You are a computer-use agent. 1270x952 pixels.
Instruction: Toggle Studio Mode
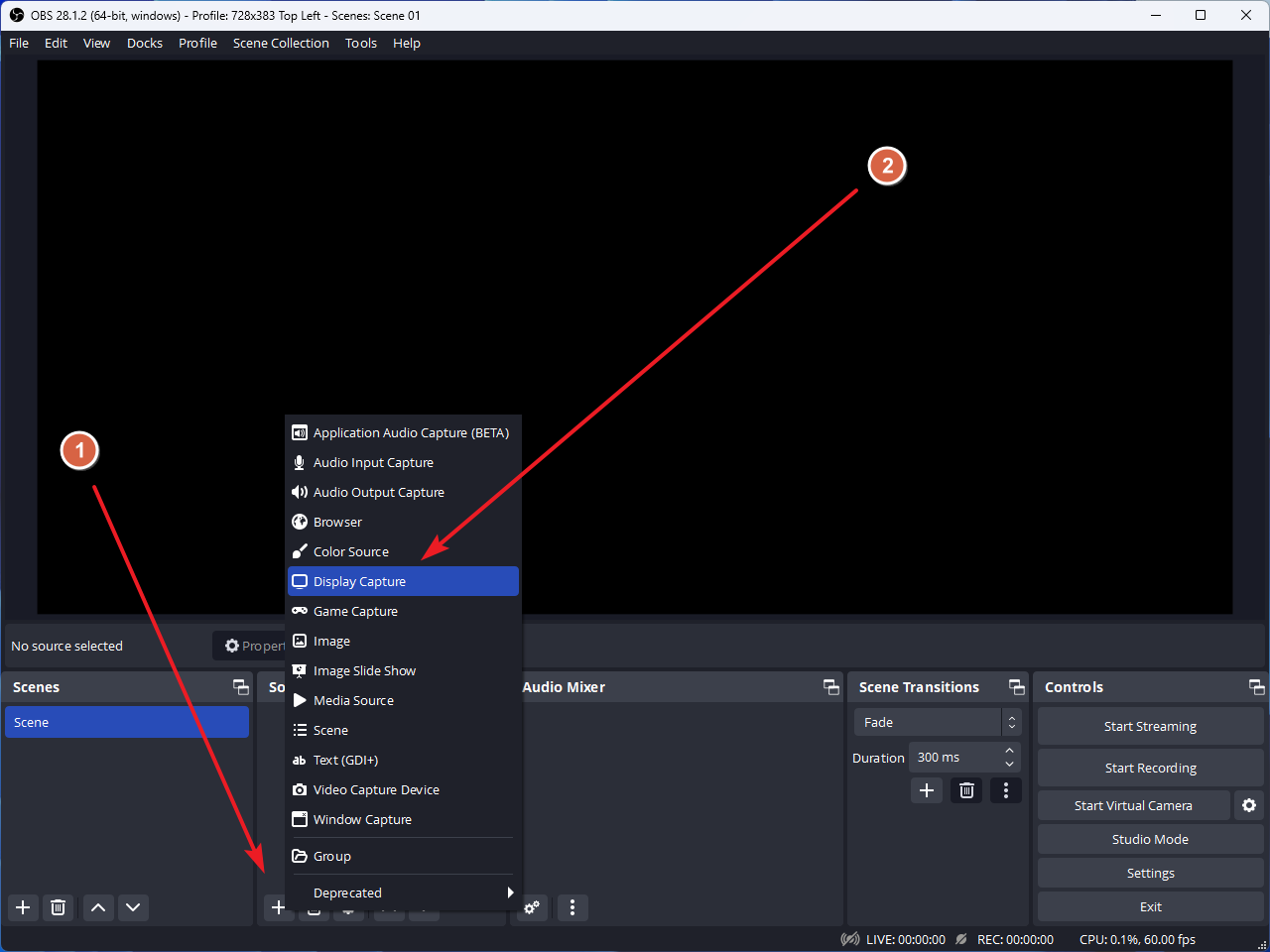pyautogui.click(x=1150, y=839)
